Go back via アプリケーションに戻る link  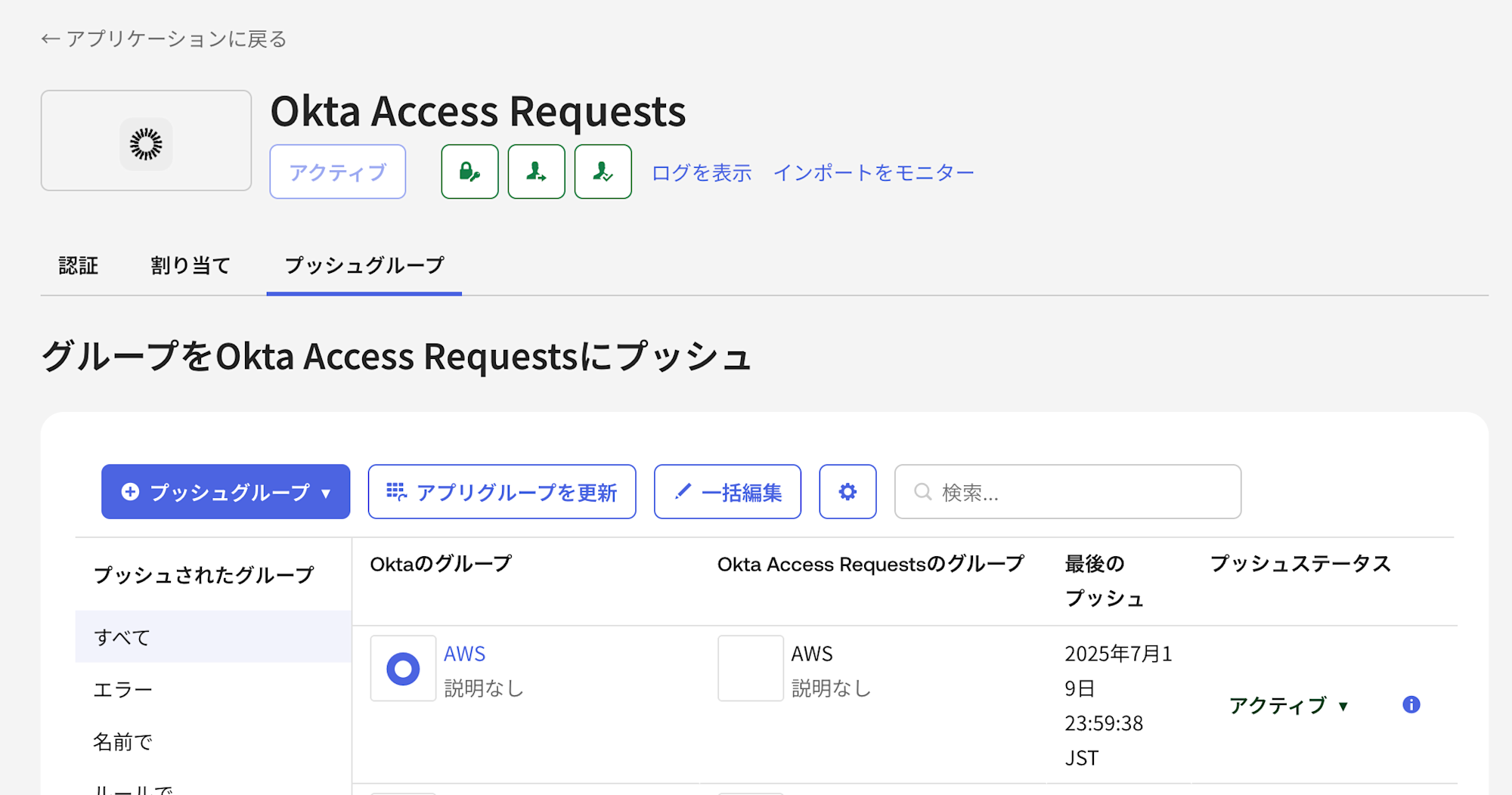click(x=164, y=39)
